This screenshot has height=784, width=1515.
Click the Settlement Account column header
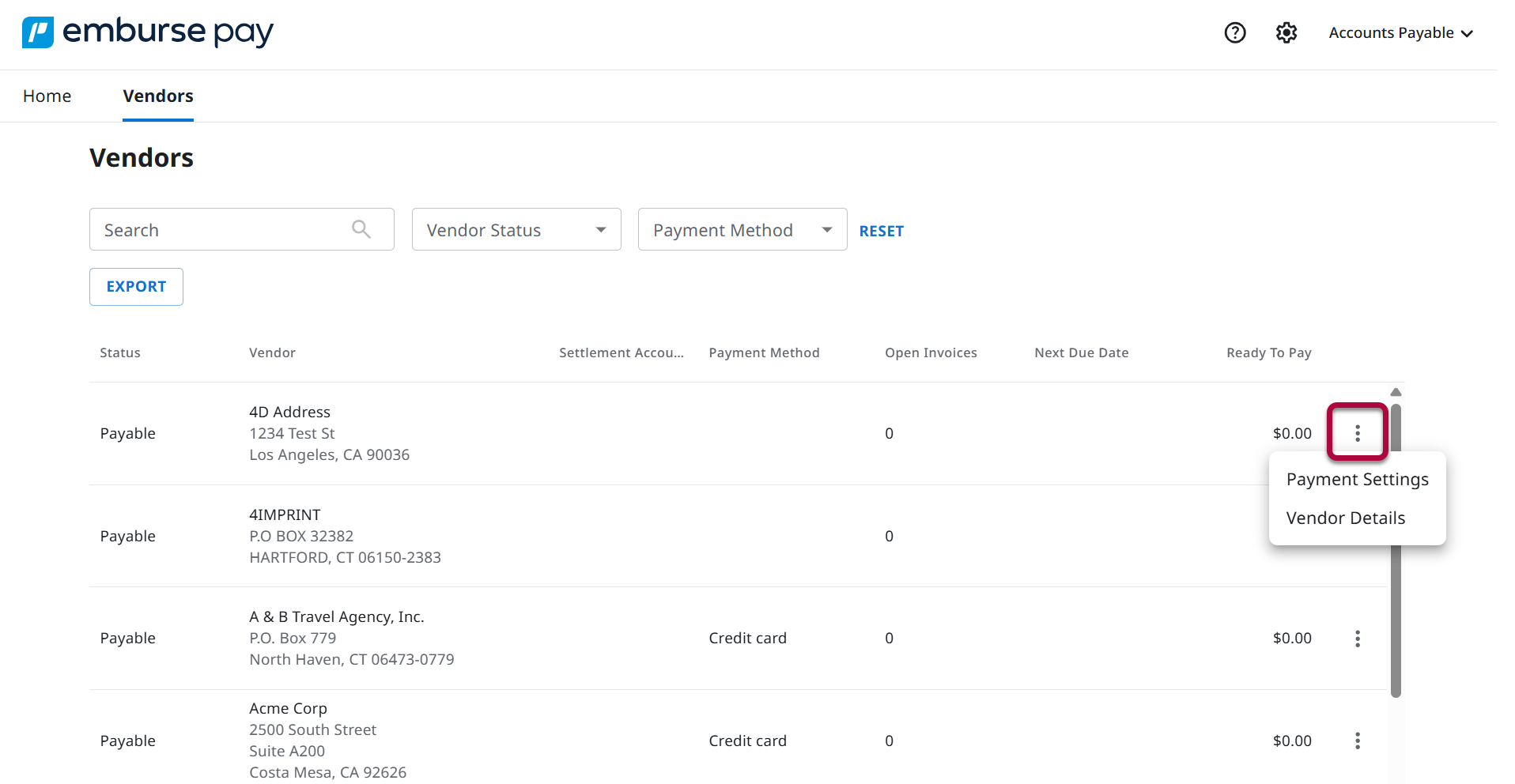click(x=621, y=352)
